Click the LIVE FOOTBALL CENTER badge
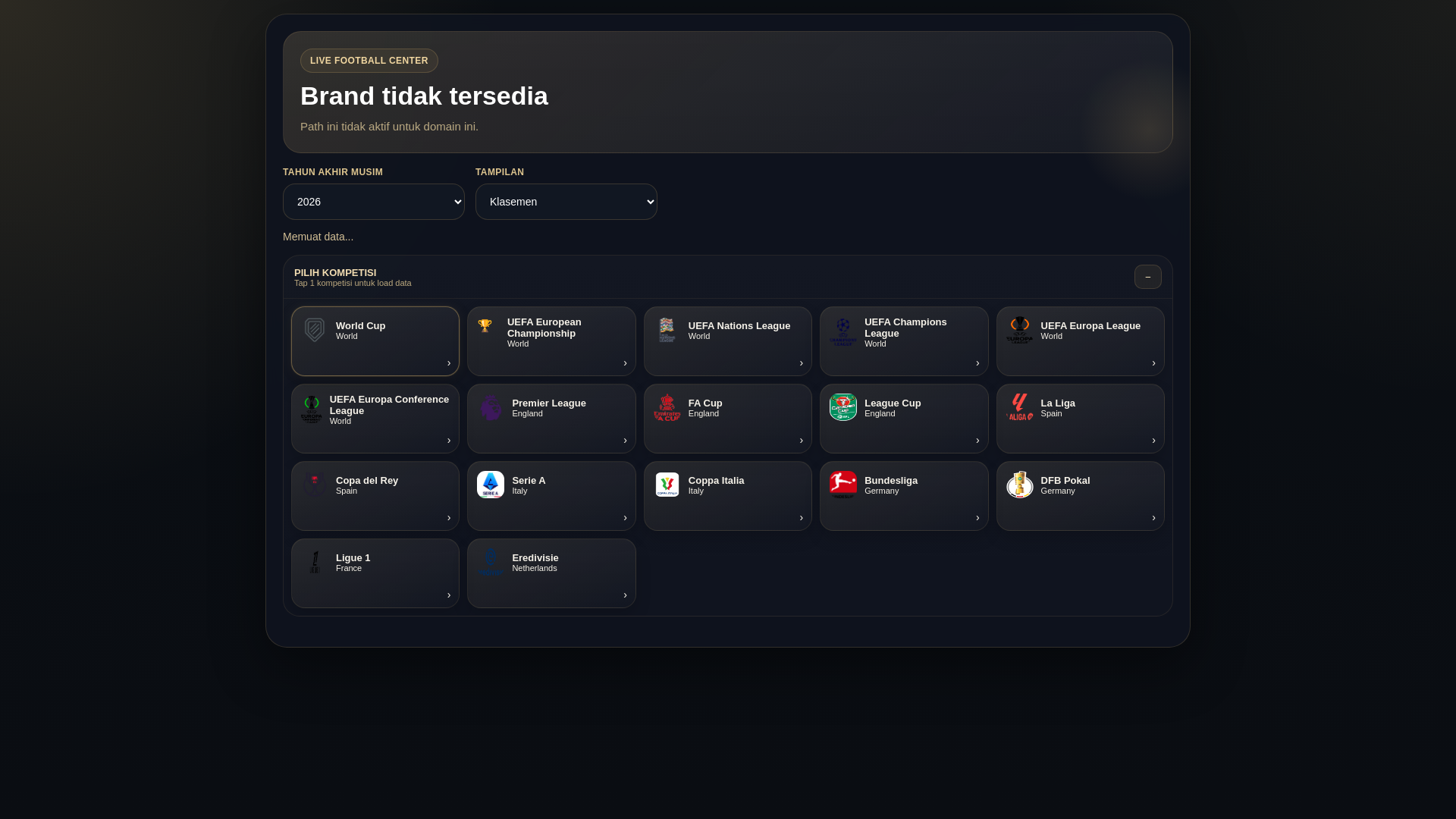 (x=369, y=61)
